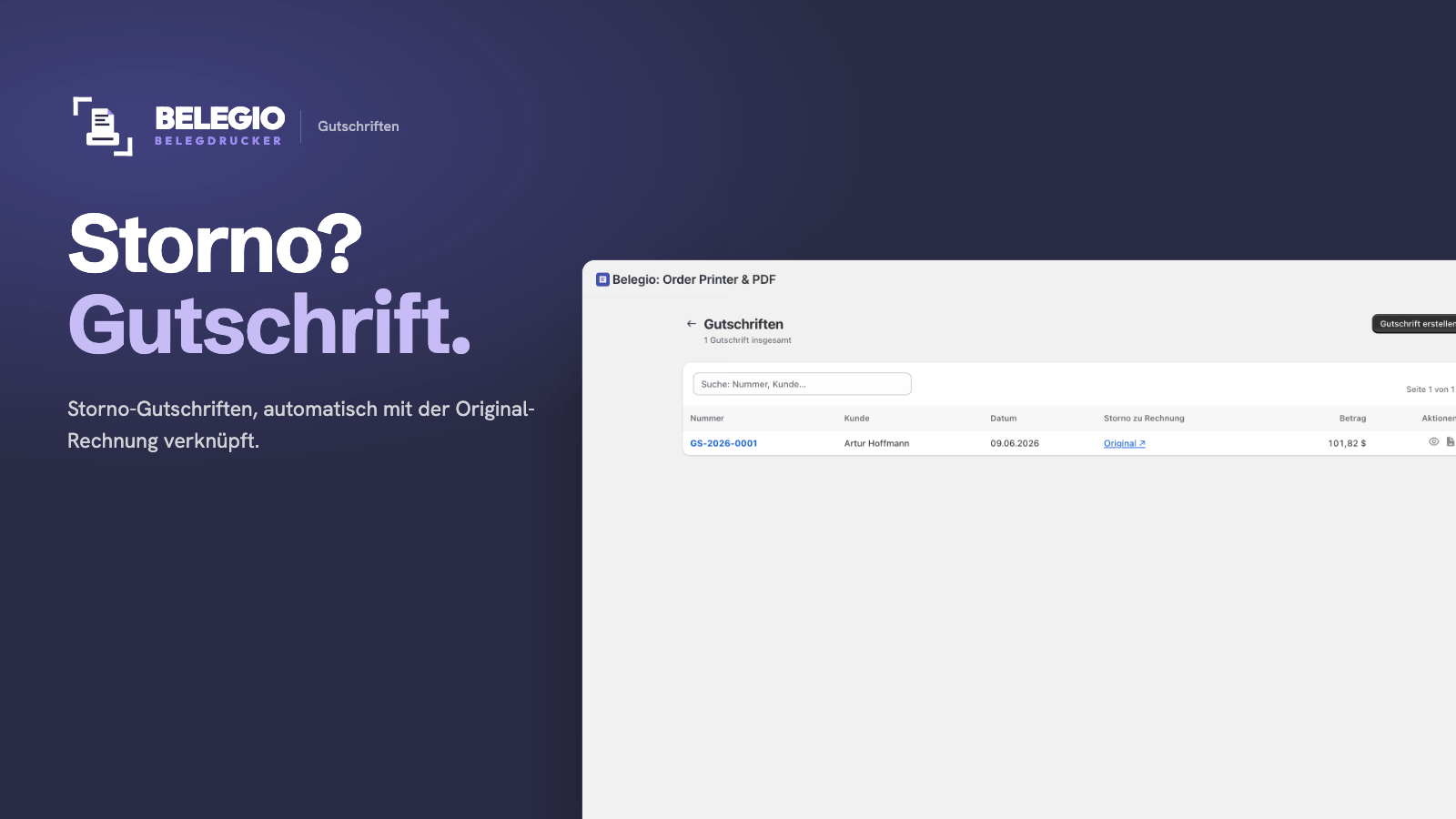Screen dimensions: 1456x819
Task: Click the "Gutschrift erstellen" button
Action: [1415, 324]
